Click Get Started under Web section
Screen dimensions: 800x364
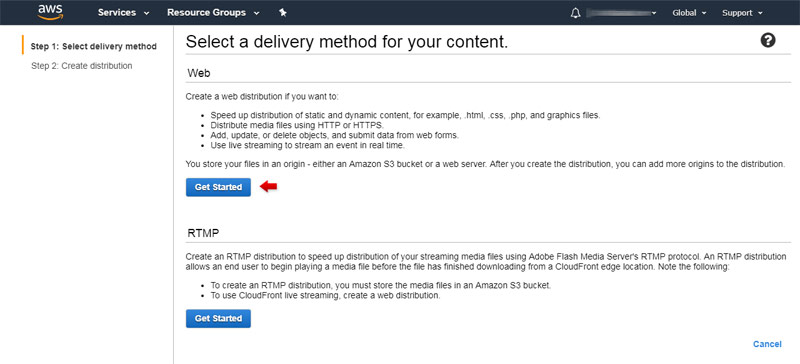[x=218, y=187]
